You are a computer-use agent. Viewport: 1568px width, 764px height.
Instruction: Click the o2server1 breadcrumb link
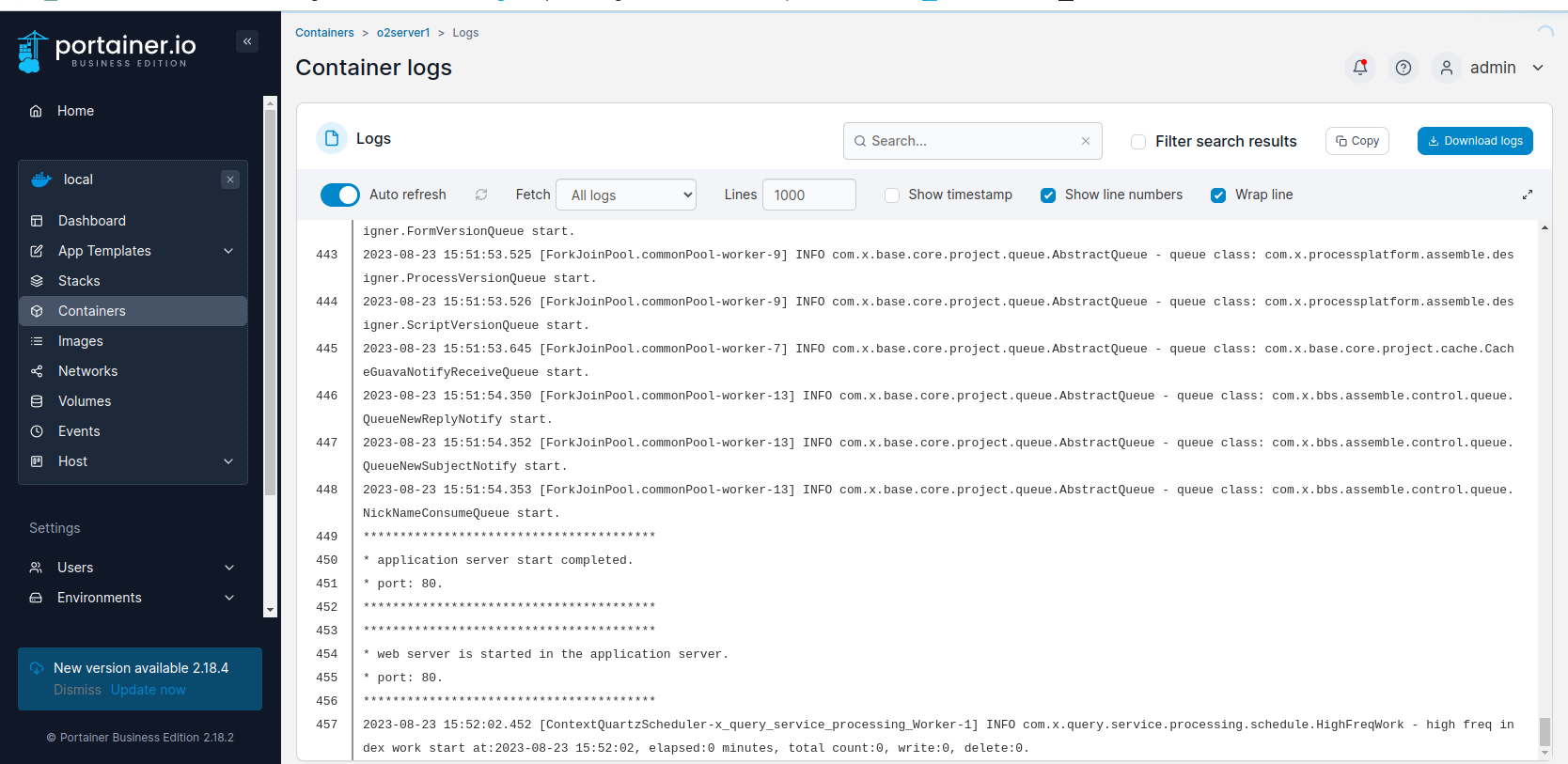pos(403,33)
